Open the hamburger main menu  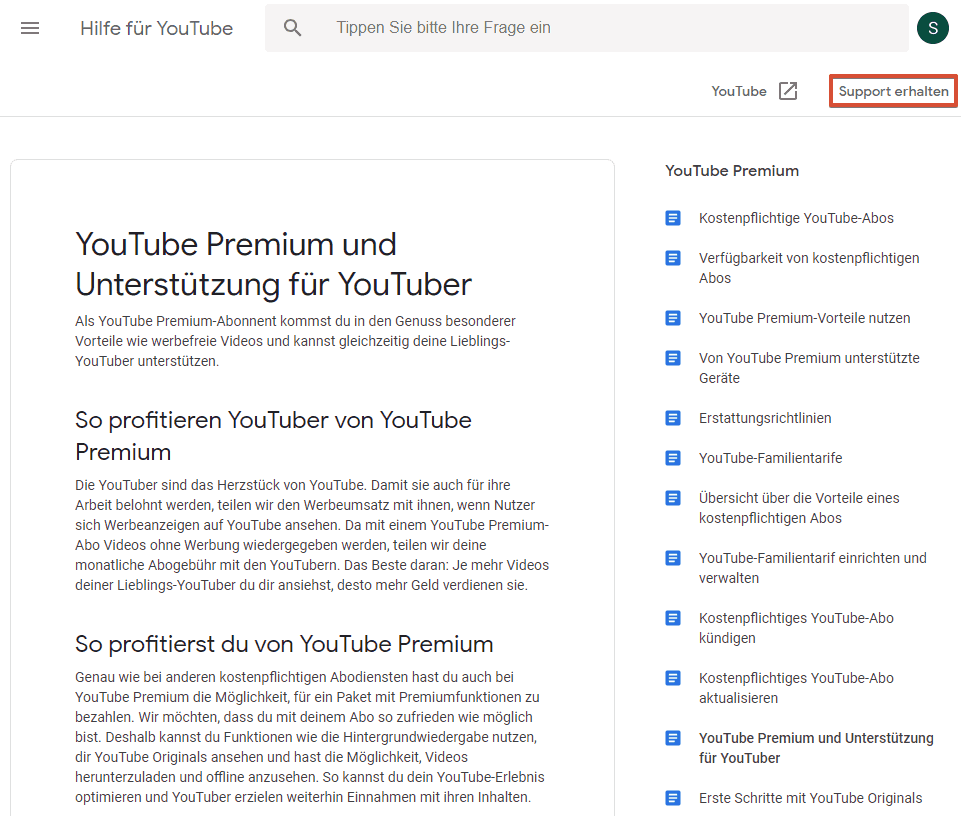[29, 28]
